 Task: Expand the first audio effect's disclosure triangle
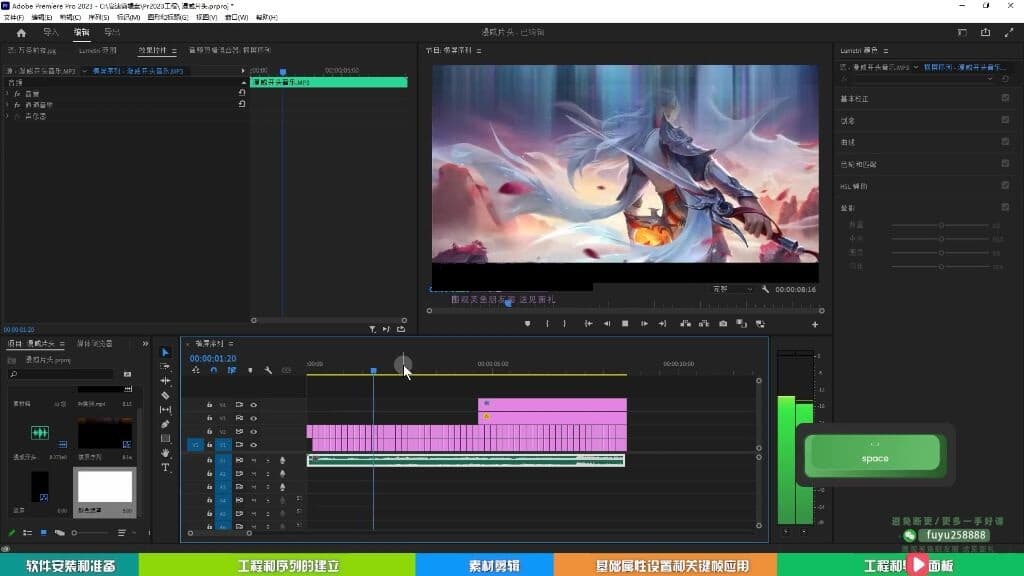click(x=7, y=93)
